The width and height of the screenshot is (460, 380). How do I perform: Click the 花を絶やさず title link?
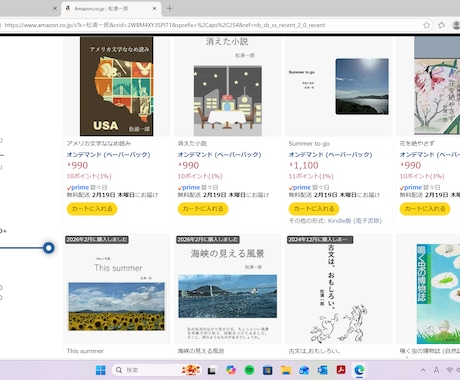tap(417, 144)
